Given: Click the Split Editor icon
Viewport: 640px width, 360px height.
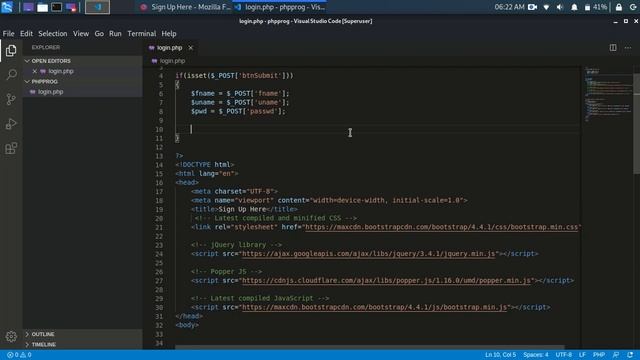Looking at the screenshot, I should (x=613, y=48).
